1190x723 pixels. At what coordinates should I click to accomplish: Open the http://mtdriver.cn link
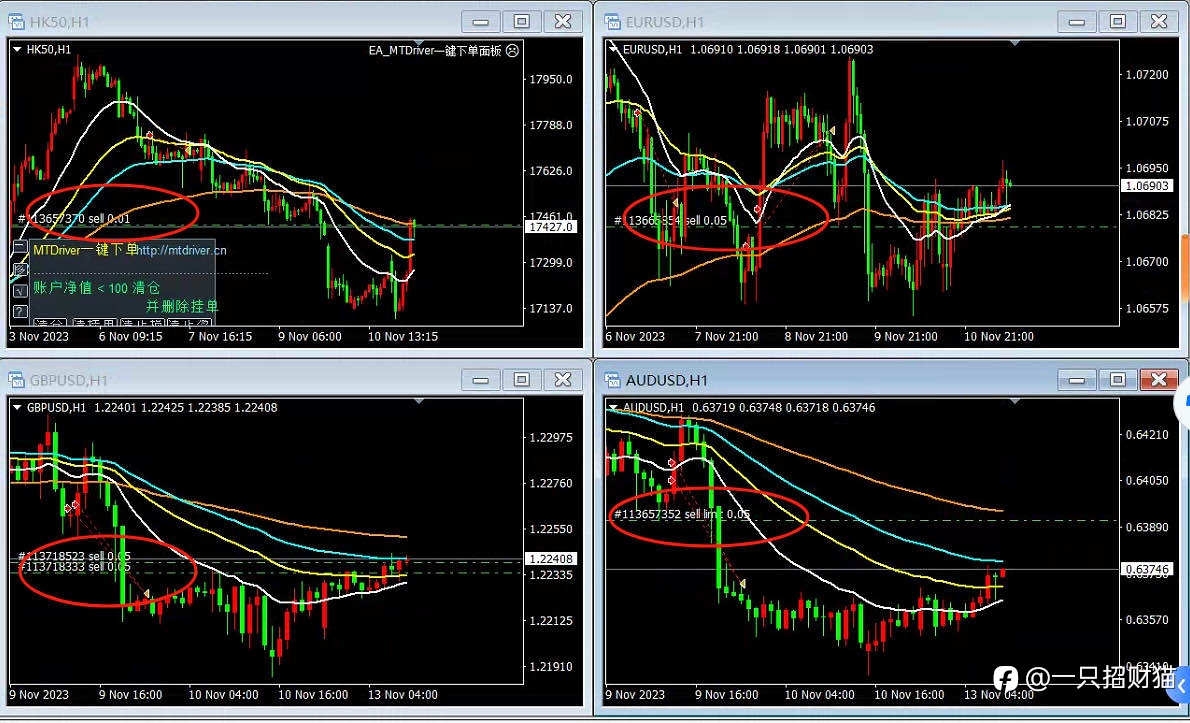(181, 250)
